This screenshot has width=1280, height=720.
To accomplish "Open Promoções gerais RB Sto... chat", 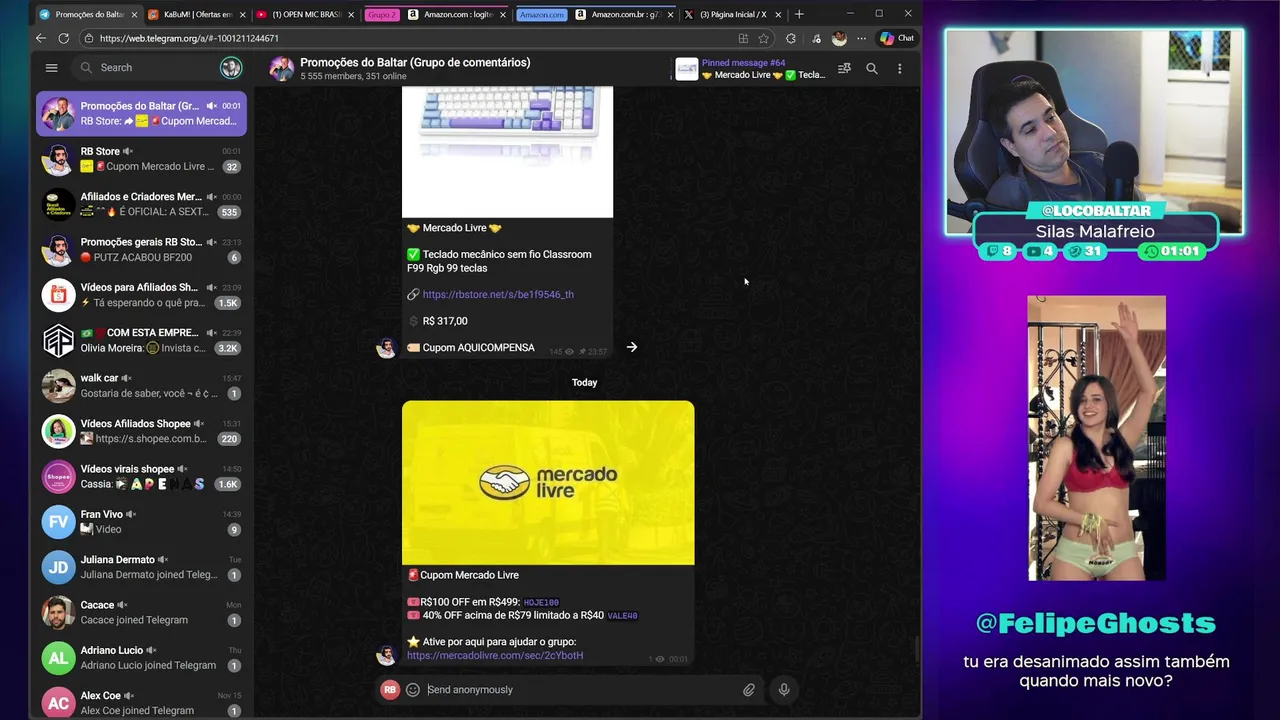I will click(141, 250).
